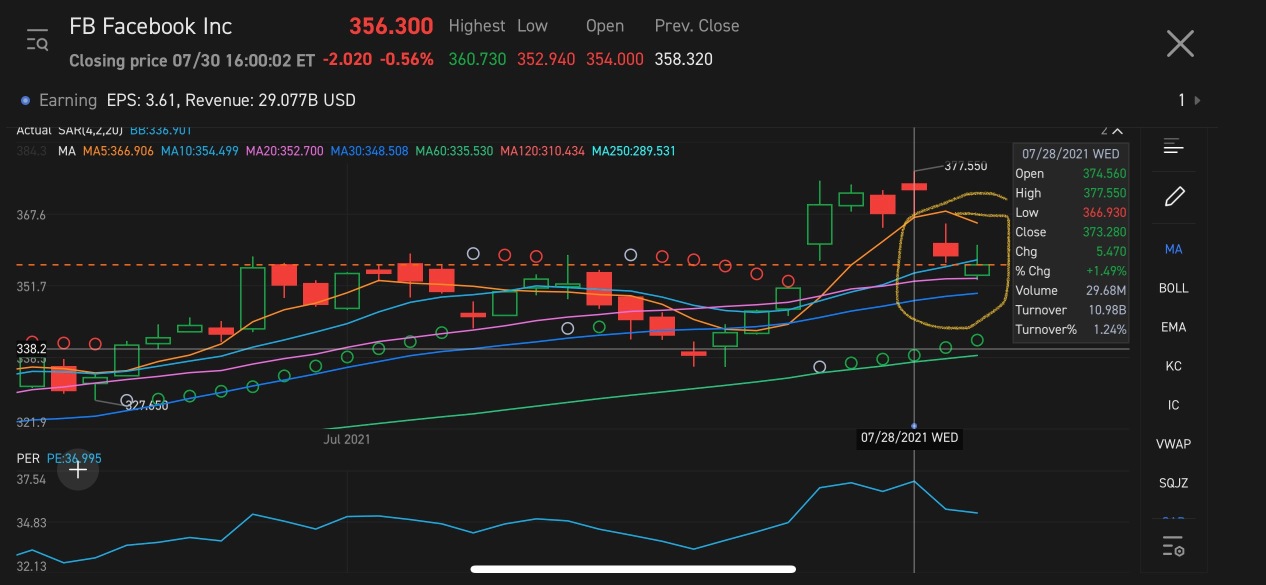Open the chart style lines icon
Screen dimensions: 1266x585
point(1174,148)
